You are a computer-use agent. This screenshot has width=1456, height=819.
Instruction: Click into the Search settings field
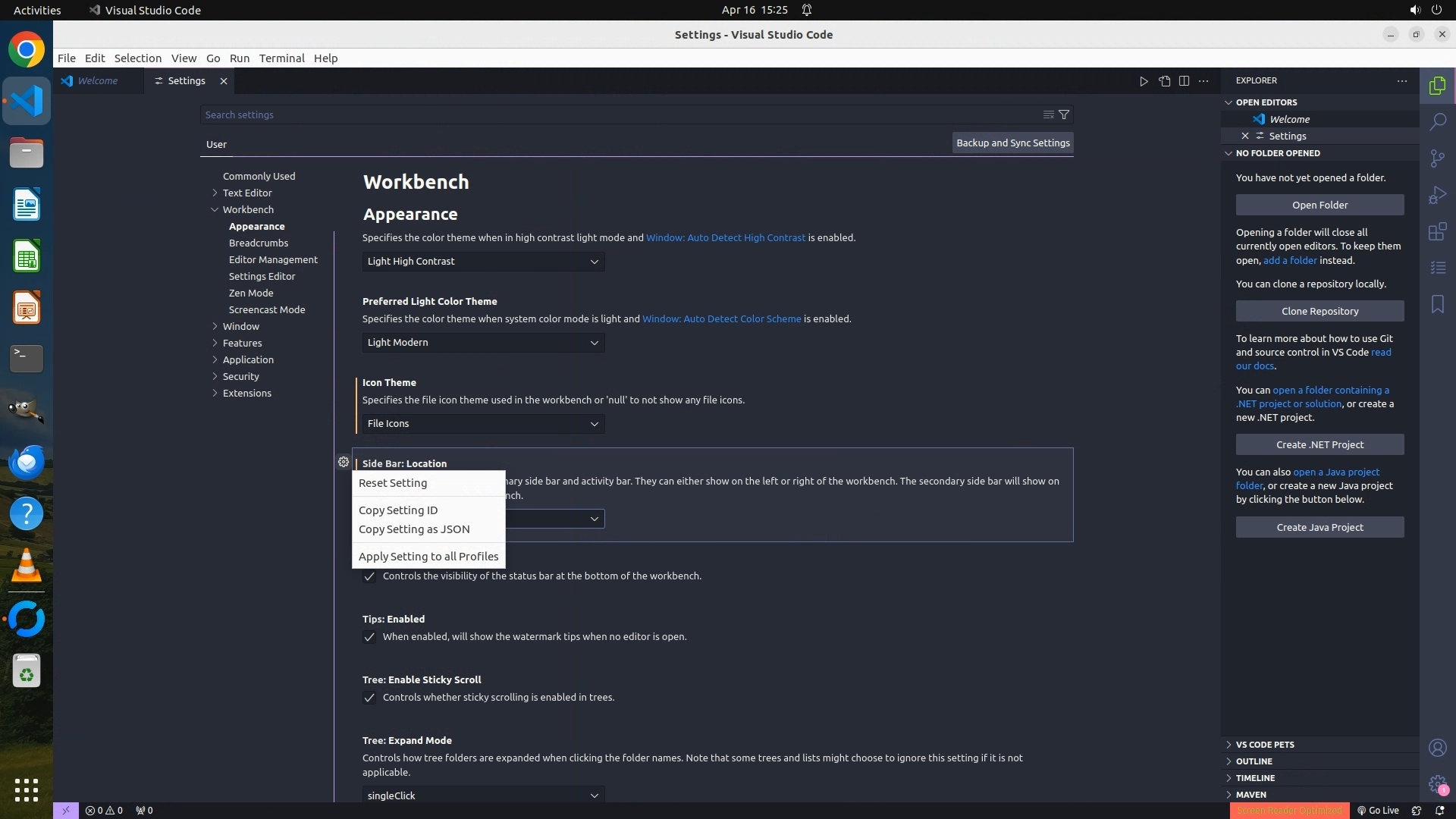(x=607, y=115)
